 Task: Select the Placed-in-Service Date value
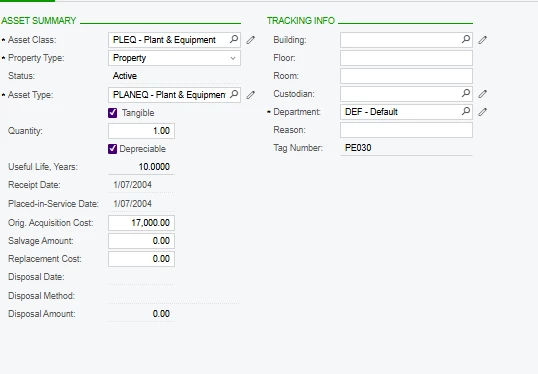[x=132, y=203]
